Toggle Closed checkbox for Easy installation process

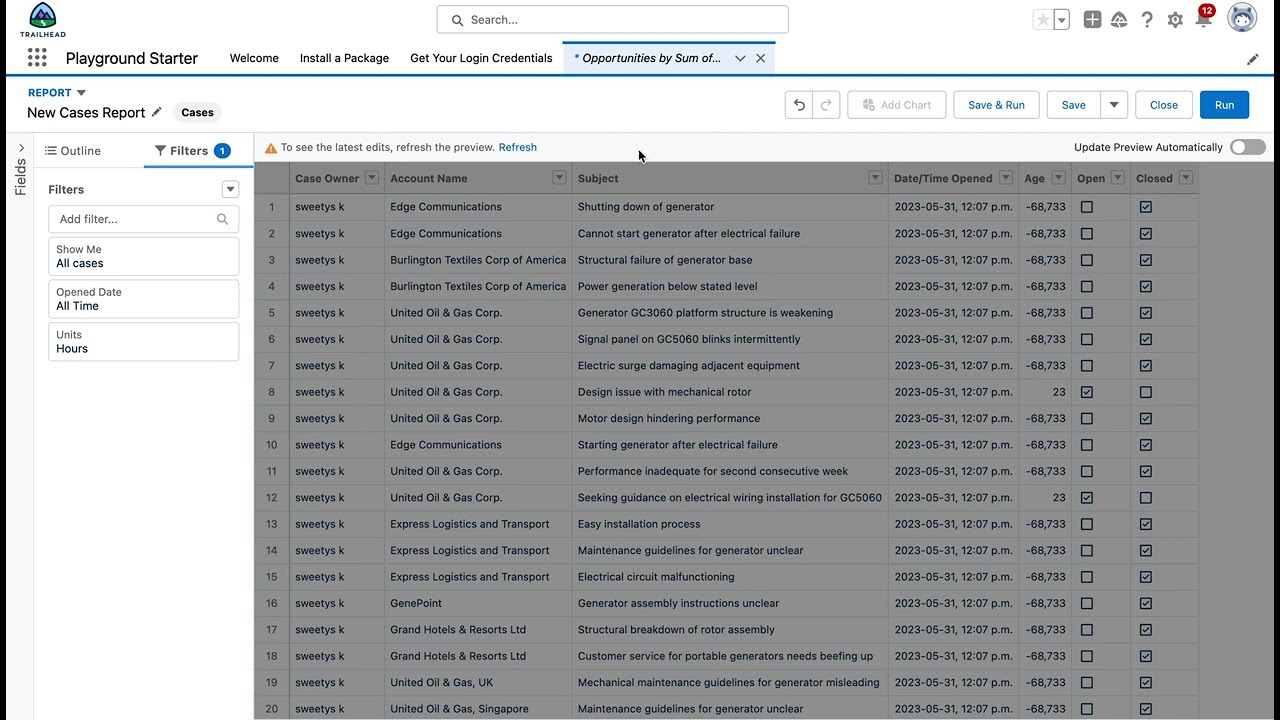tap(1146, 524)
